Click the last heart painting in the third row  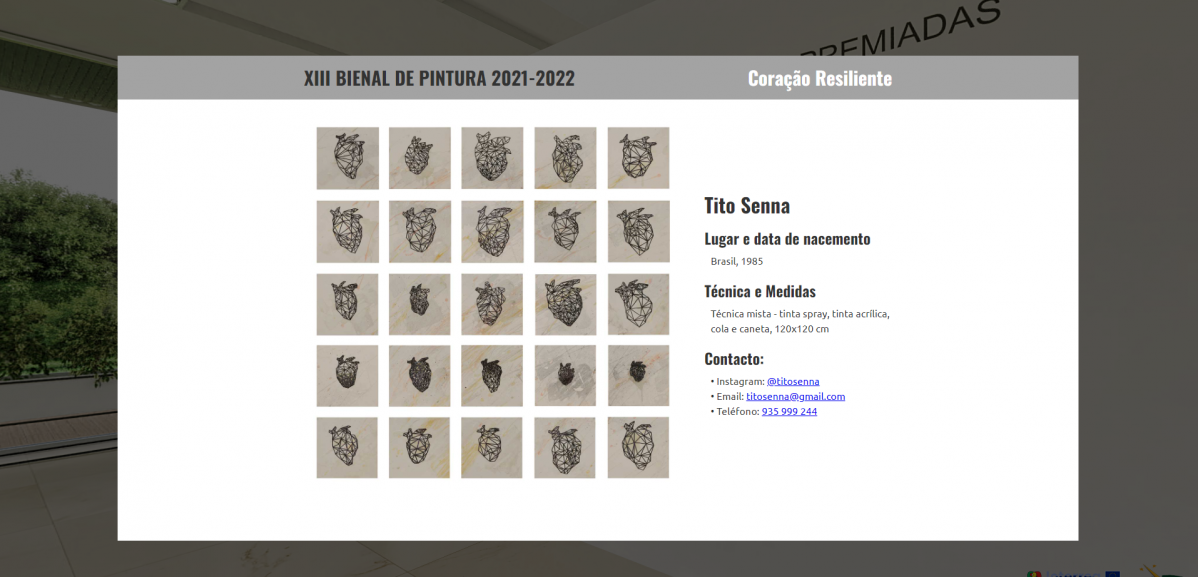tap(638, 304)
